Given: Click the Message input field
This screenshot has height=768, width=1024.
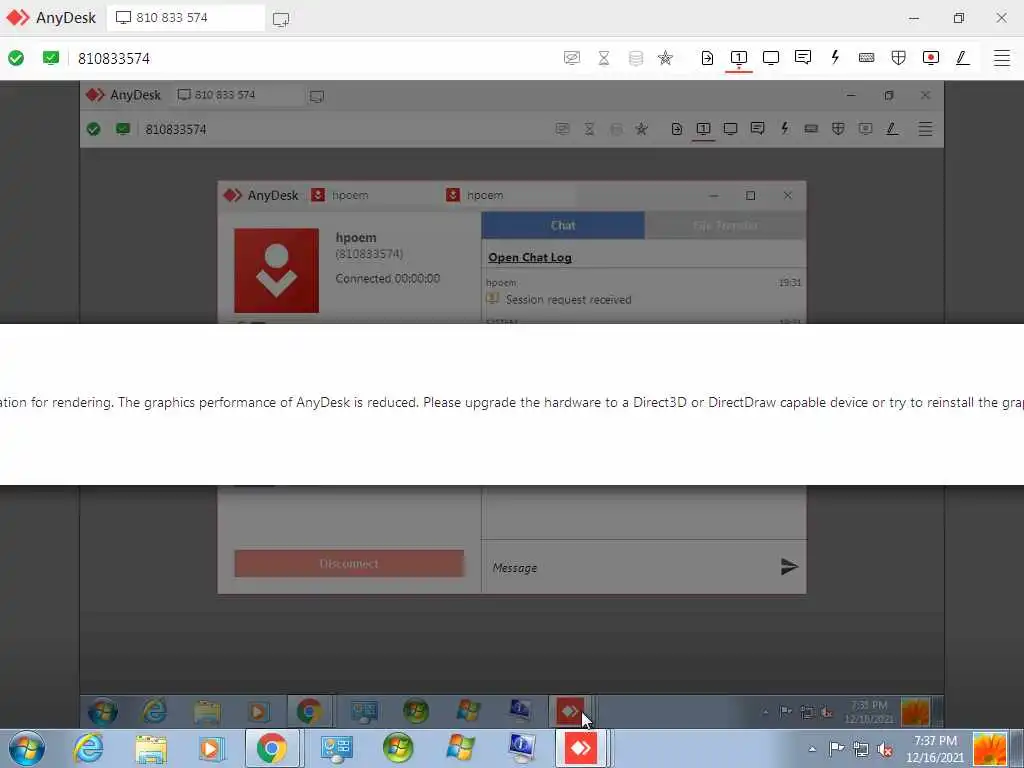Looking at the screenshot, I should [x=630, y=568].
